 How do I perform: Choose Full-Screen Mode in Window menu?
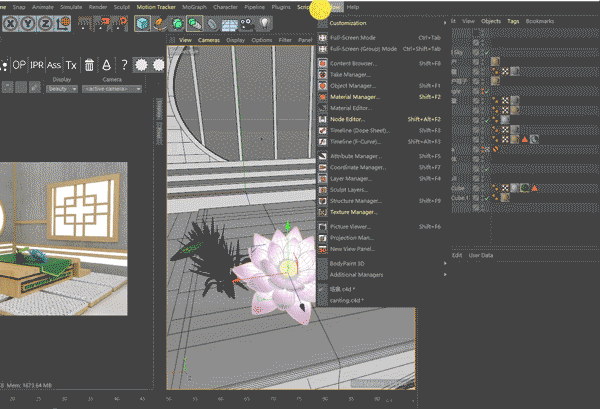click(x=380, y=37)
